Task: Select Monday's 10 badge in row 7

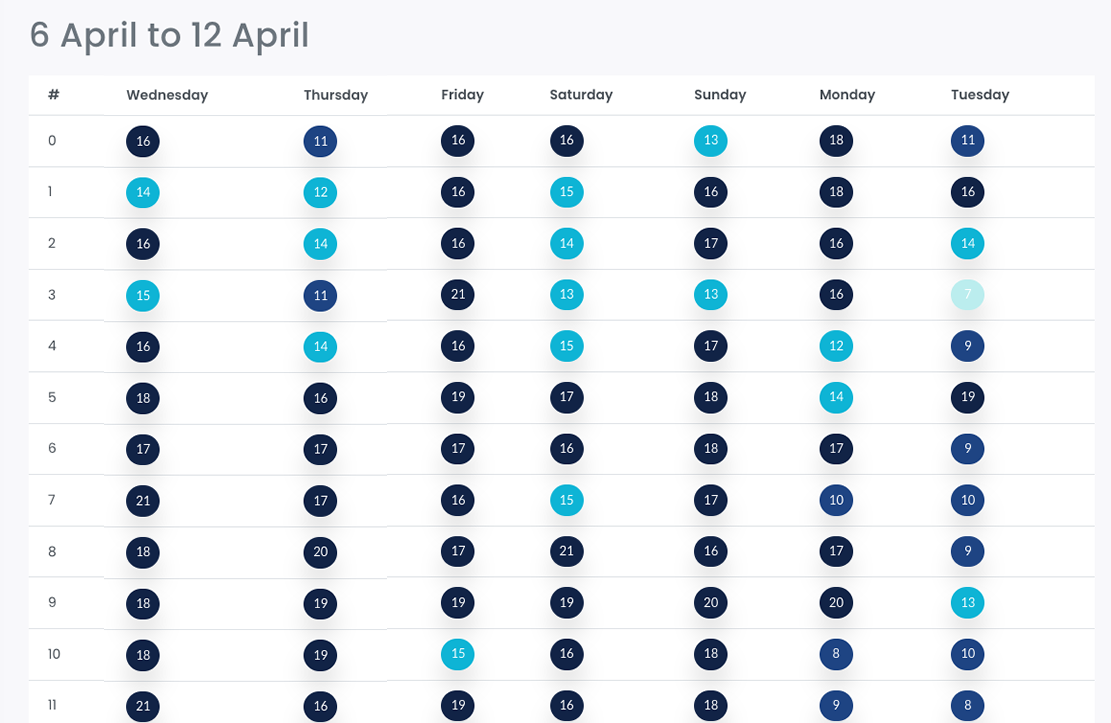Action: click(x=836, y=500)
